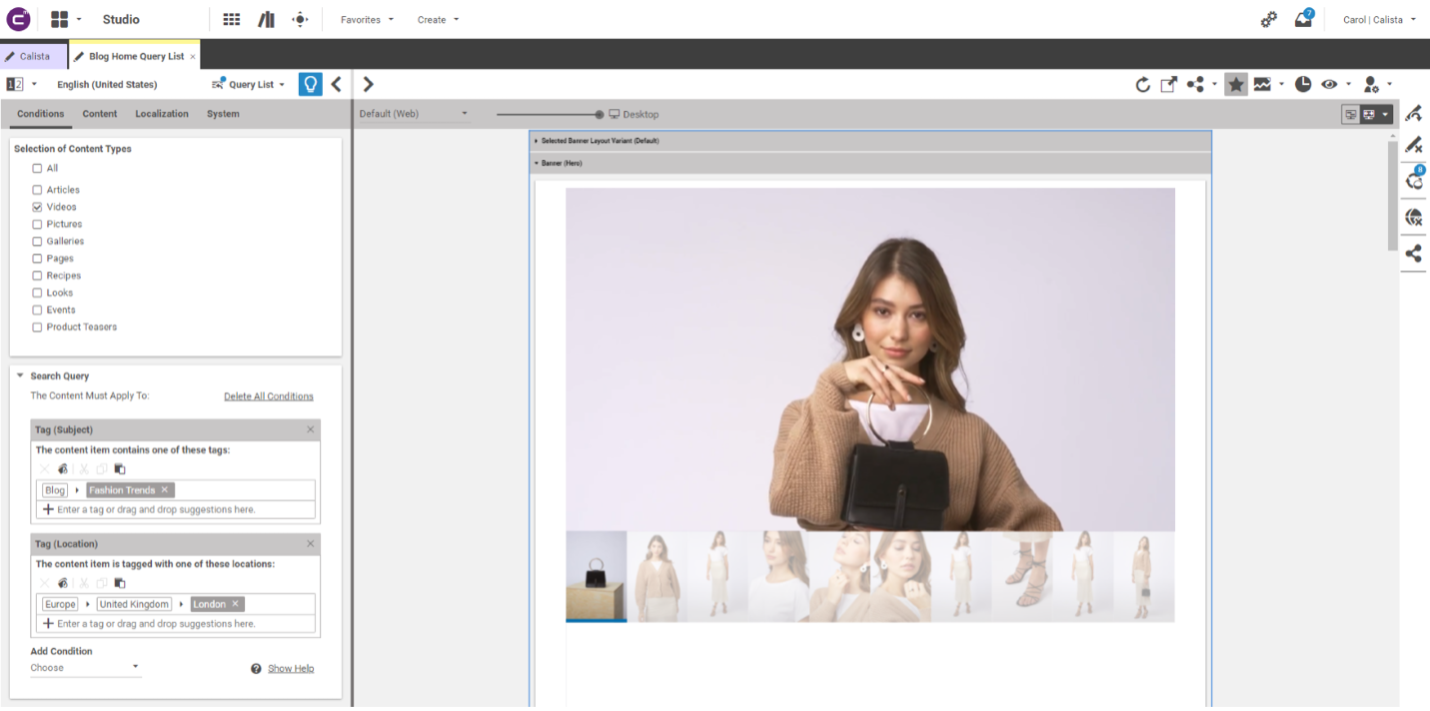The image size is (1430, 711).
Task: Check the Events checkbox
Action: point(37,310)
